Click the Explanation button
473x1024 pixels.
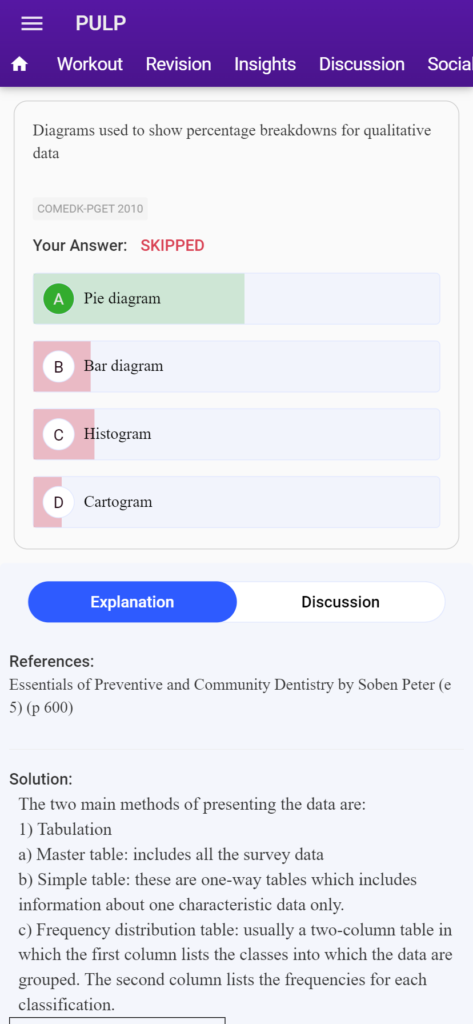[133, 602]
